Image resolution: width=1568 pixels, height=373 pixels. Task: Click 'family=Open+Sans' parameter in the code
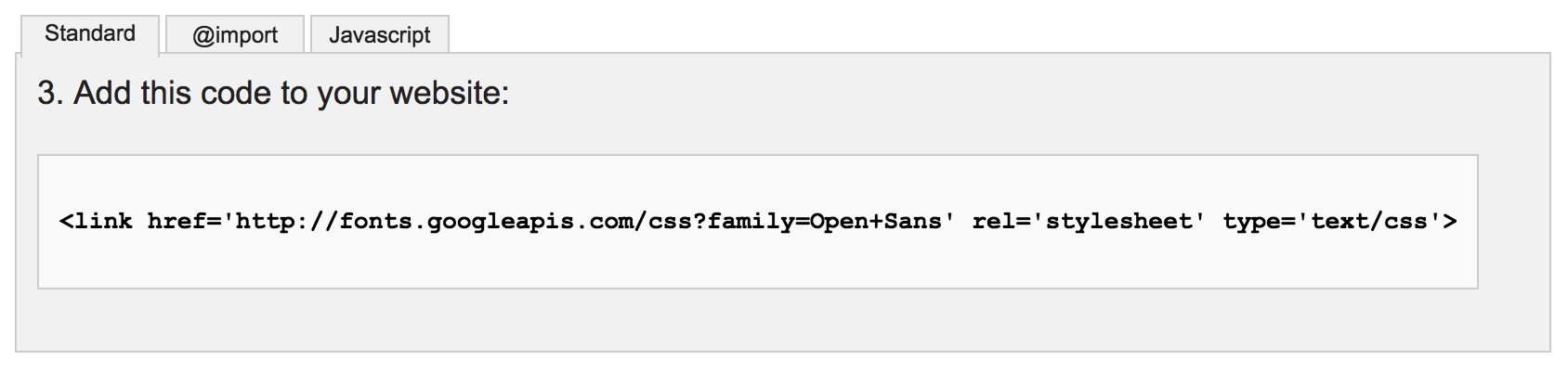coord(824,222)
